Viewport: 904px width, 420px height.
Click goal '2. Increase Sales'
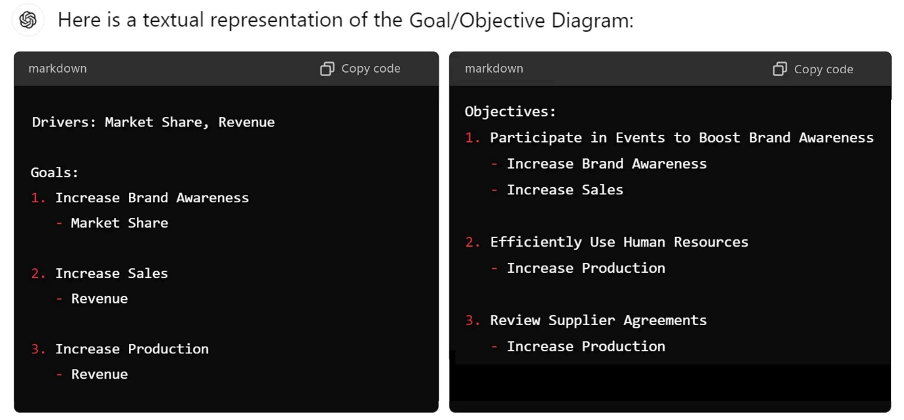pyautogui.click(x=99, y=273)
